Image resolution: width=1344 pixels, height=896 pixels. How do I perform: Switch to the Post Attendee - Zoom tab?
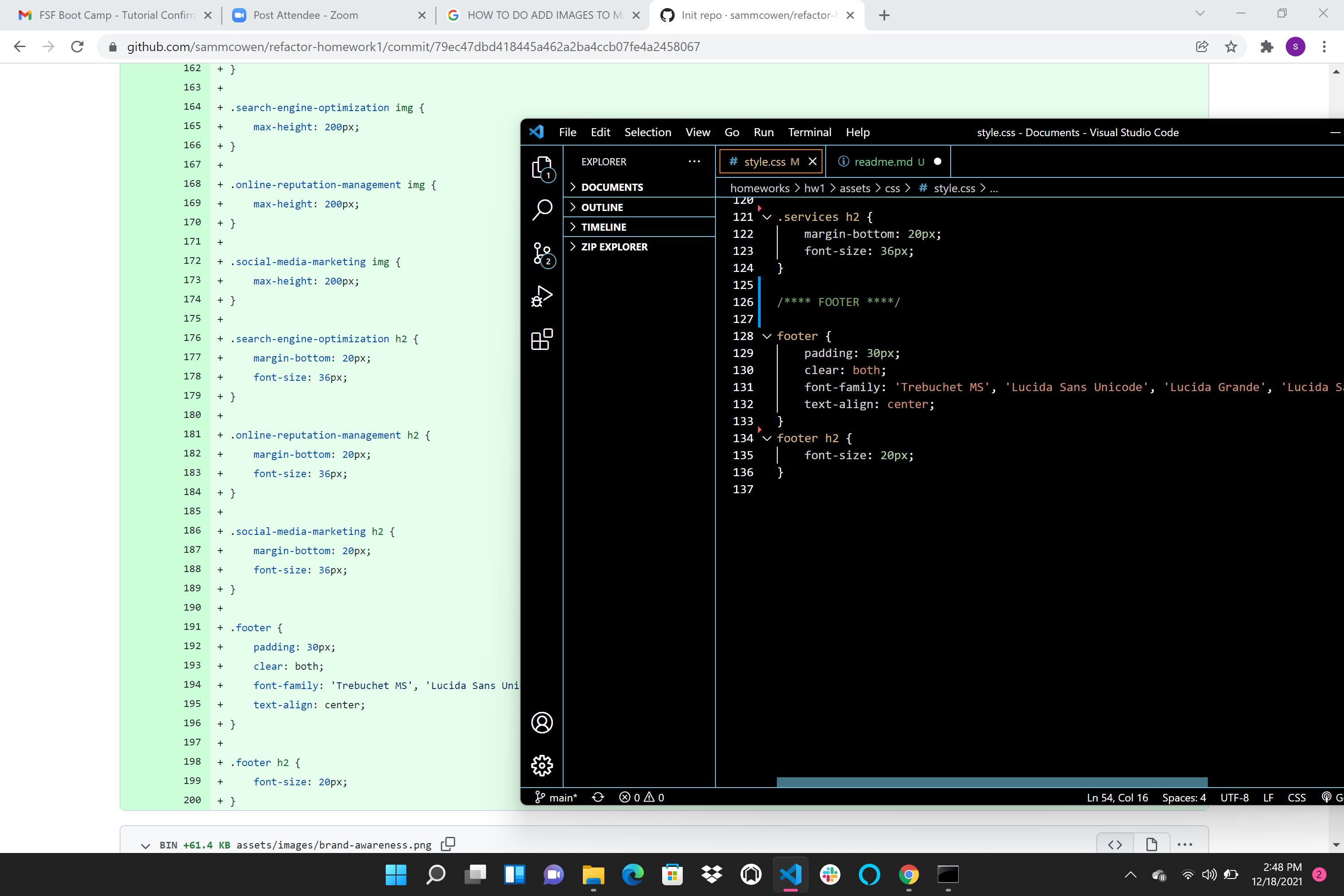[x=329, y=15]
